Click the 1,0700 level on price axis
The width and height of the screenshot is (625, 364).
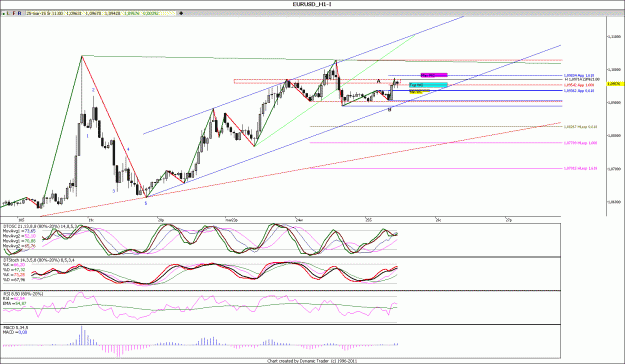coord(614,169)
